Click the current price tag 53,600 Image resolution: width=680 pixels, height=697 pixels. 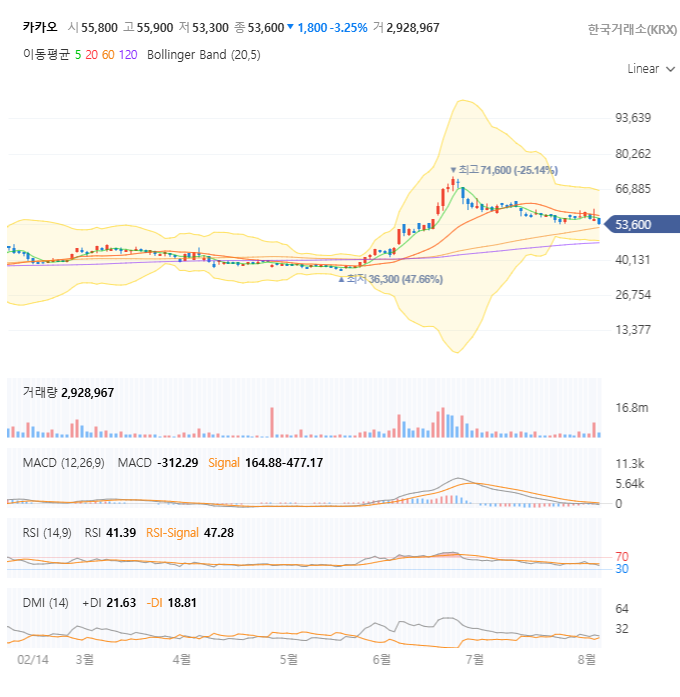coord(642,224)
